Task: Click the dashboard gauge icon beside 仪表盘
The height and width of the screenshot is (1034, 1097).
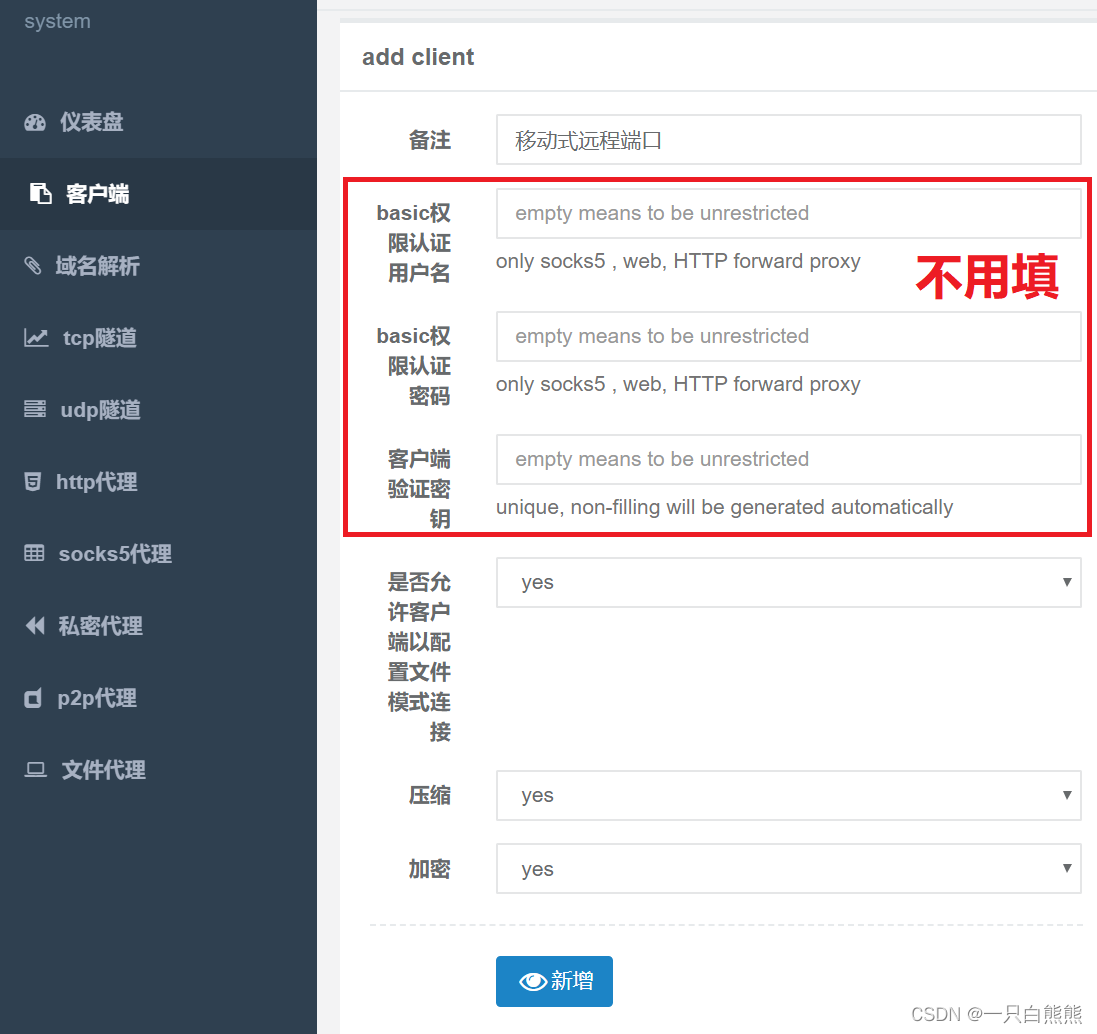Action: click(35, 122)
